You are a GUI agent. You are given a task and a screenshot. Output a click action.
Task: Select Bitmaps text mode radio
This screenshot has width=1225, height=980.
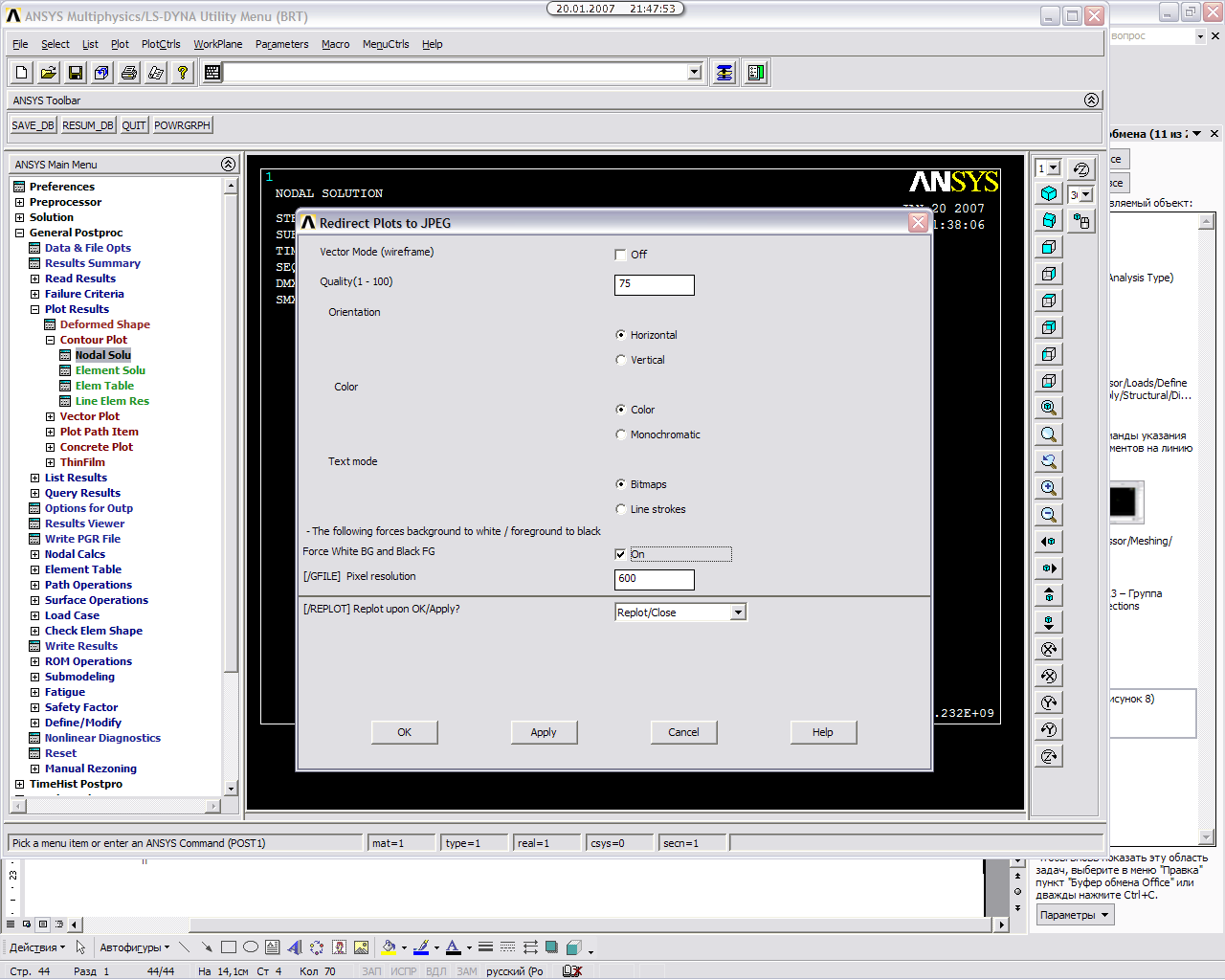(x=620, y=484)
